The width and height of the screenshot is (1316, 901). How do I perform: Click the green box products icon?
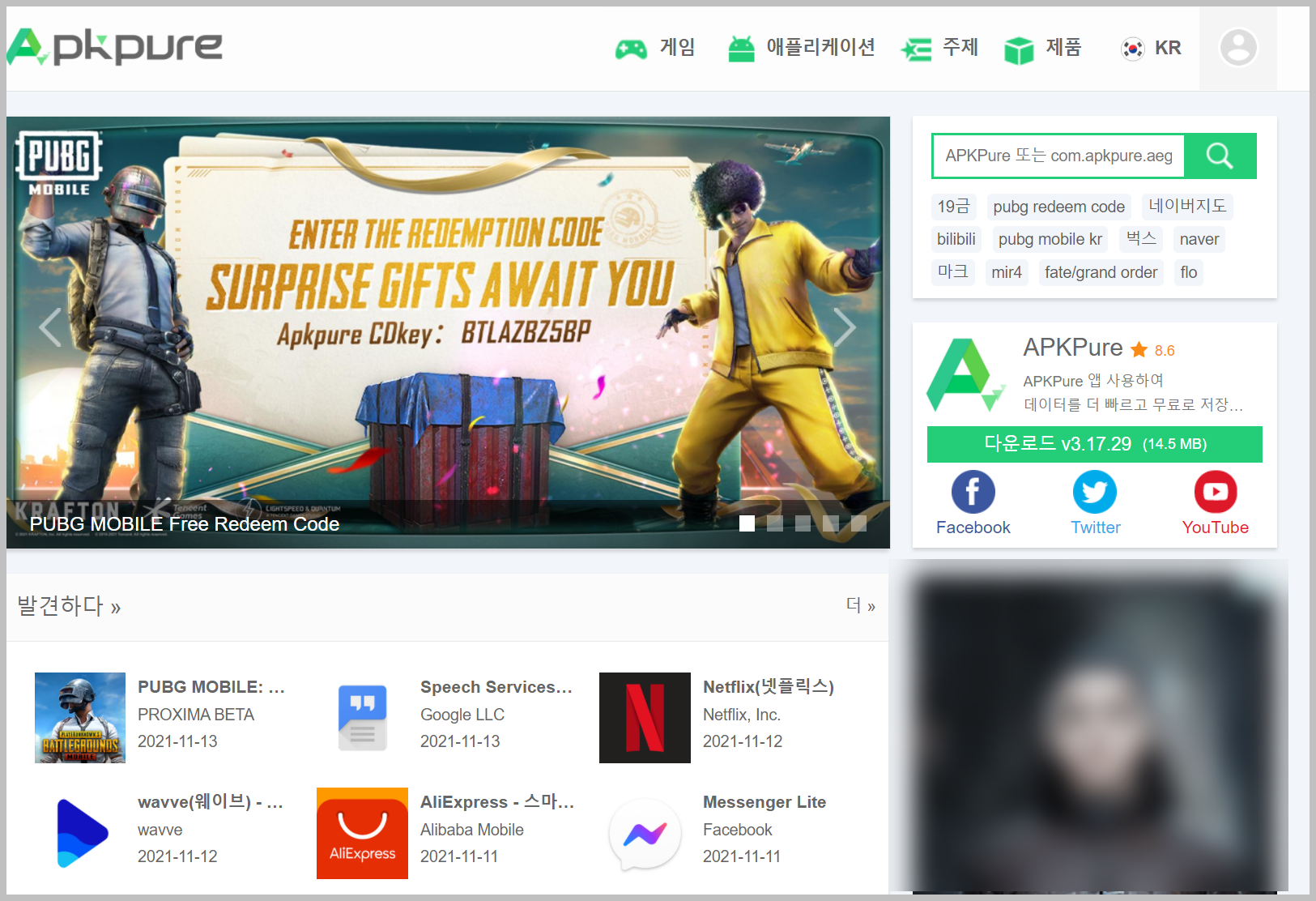tap(1019, 49)
